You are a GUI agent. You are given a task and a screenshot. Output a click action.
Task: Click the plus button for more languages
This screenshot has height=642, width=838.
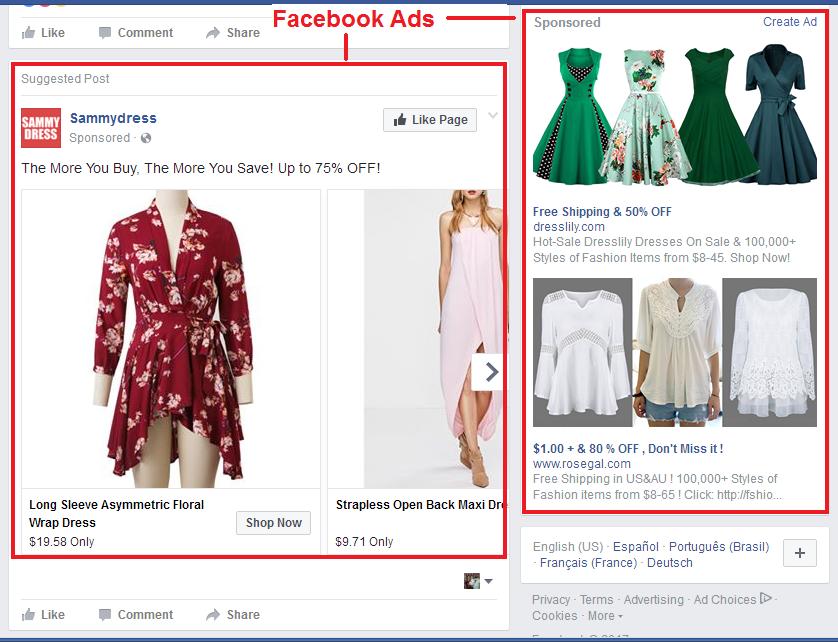coord(800,553)
